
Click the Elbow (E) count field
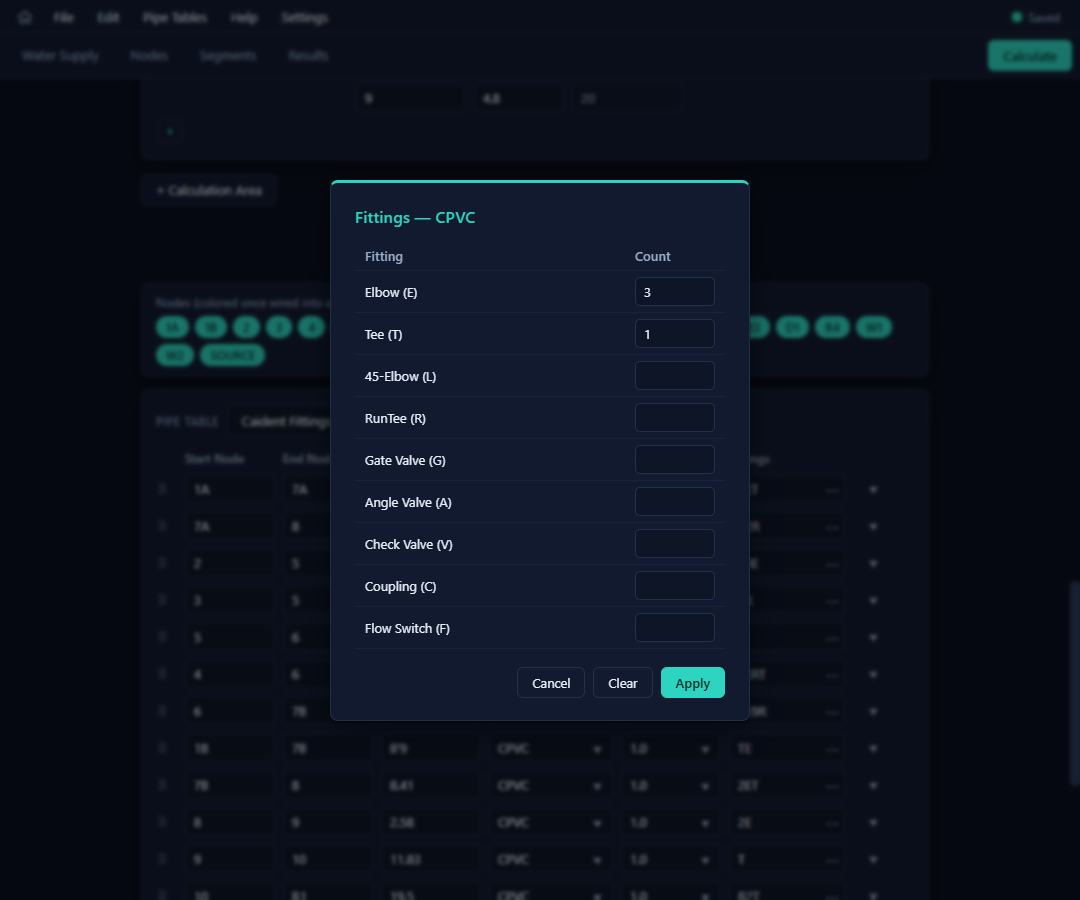[x=674, y=291]
